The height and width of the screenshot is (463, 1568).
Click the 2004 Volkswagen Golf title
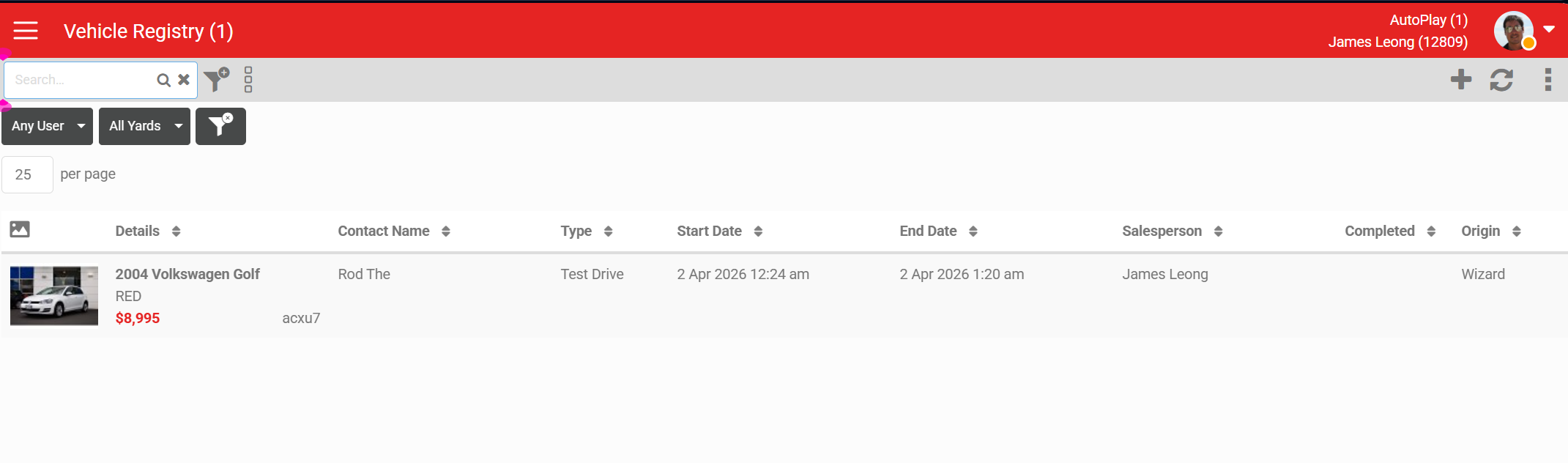(187, 274)
